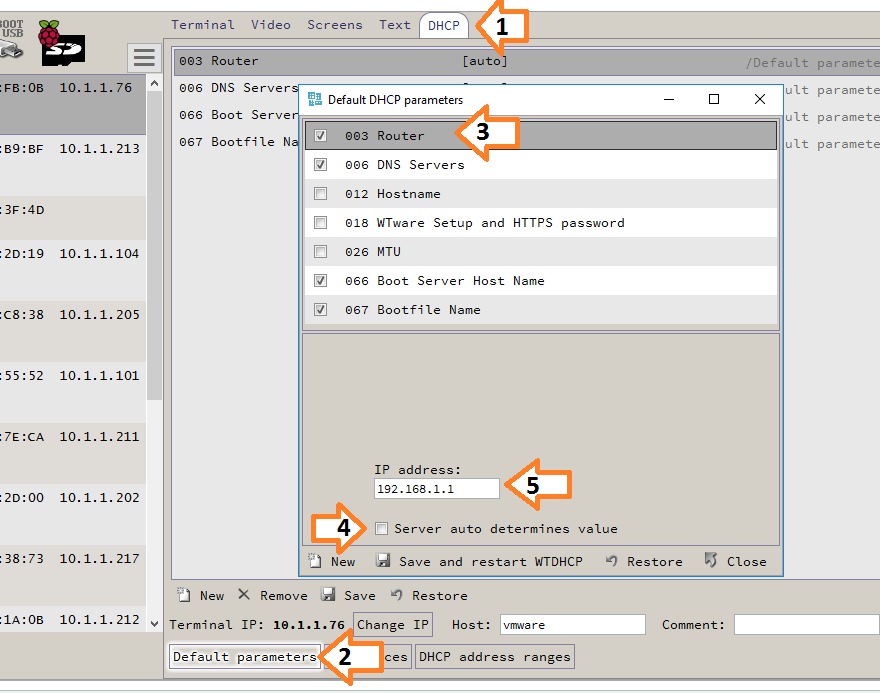Click the Raspberry Pi icon
Screen dimensions: 880x693
(x=50, y=33)
